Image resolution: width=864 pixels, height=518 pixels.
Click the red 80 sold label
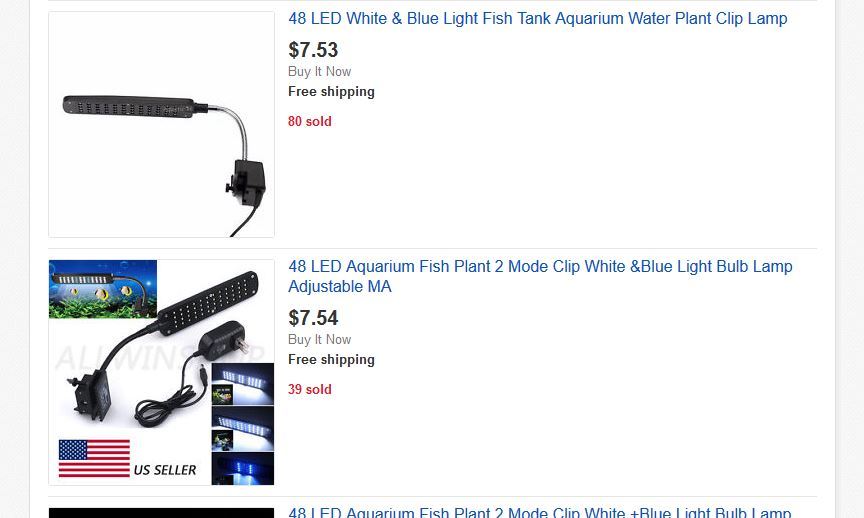click(x=309, y=122)
